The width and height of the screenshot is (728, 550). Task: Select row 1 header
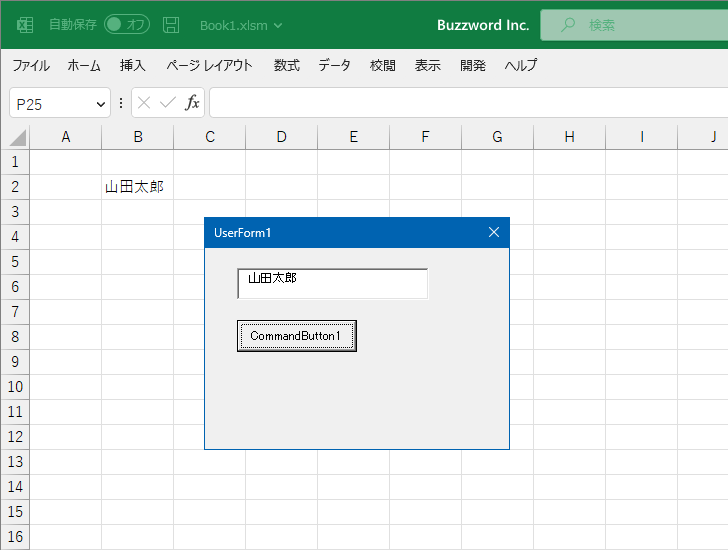tap(15, 162)
